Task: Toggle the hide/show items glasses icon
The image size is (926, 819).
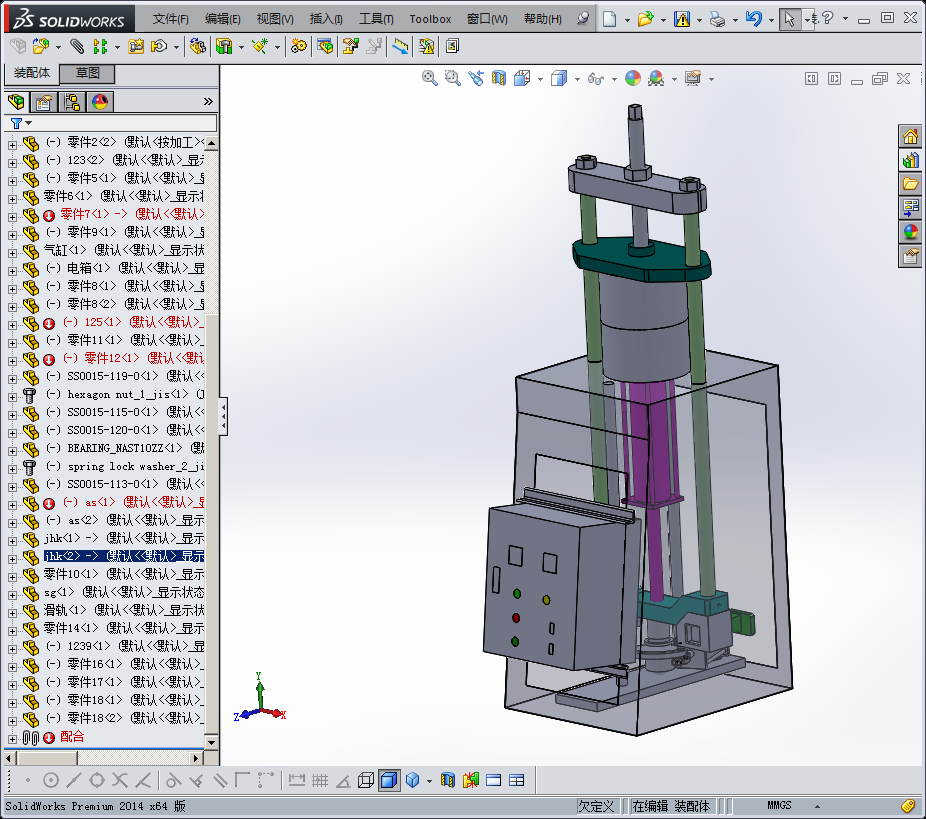Action: [597, 78]
